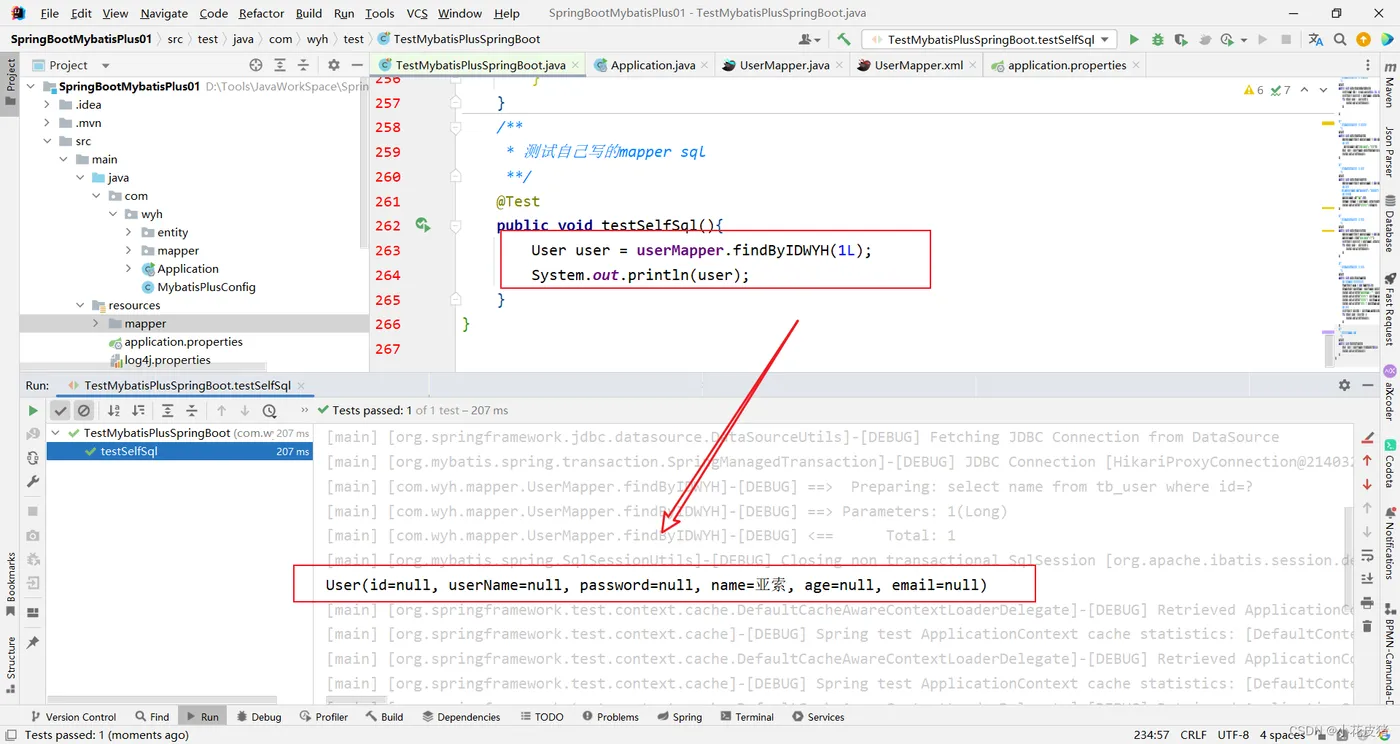Sort test results by duration
The height and width of the screenshot is (744, 1400).
click(x=138, y=411)
